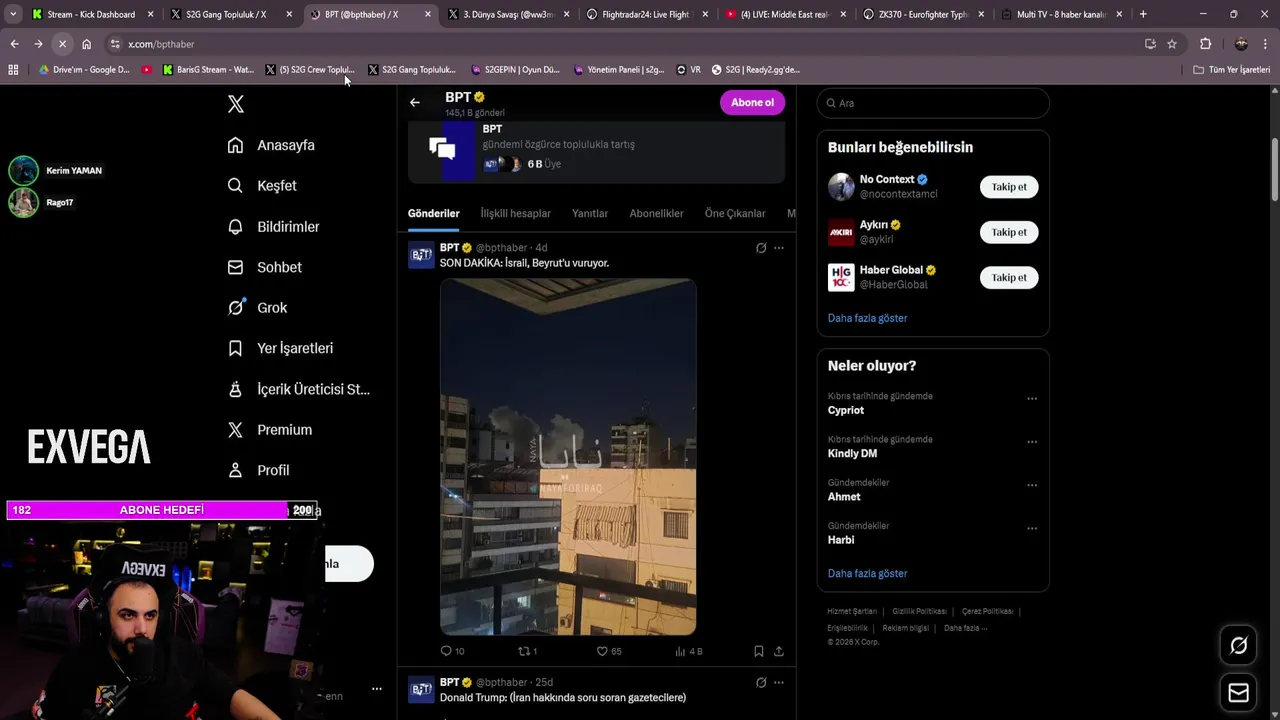Viewport: 1280px width, 720px height.
Task: Open the tab search dropdown
Action: 12,14
